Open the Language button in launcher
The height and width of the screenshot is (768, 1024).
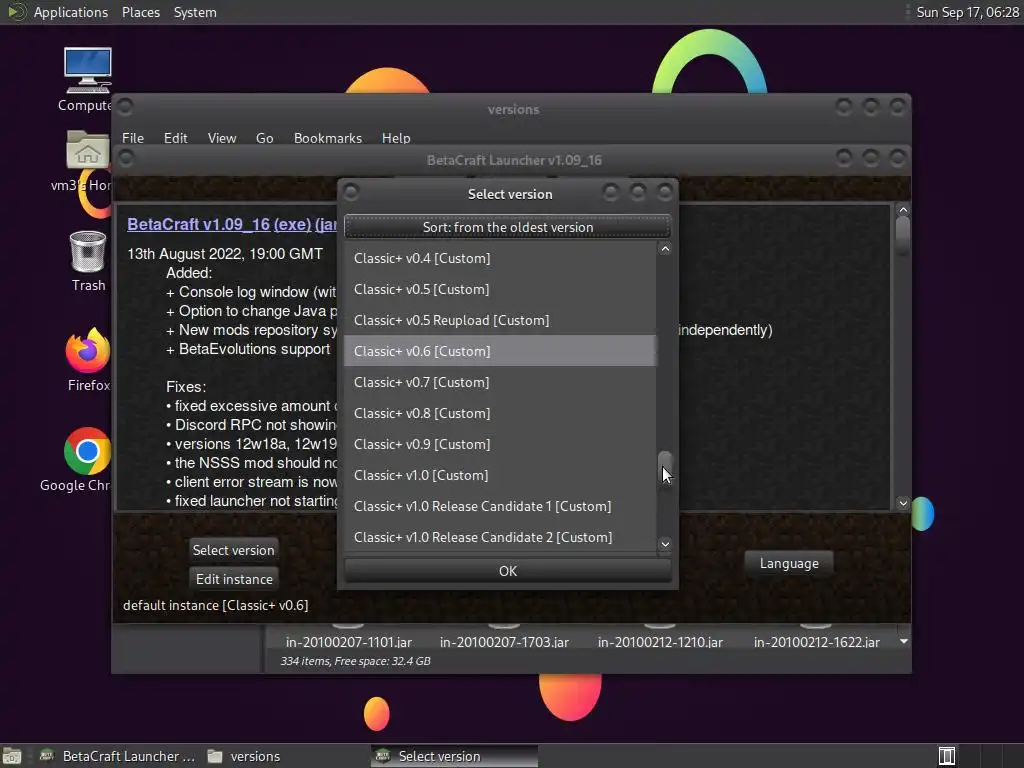point(789,563)
